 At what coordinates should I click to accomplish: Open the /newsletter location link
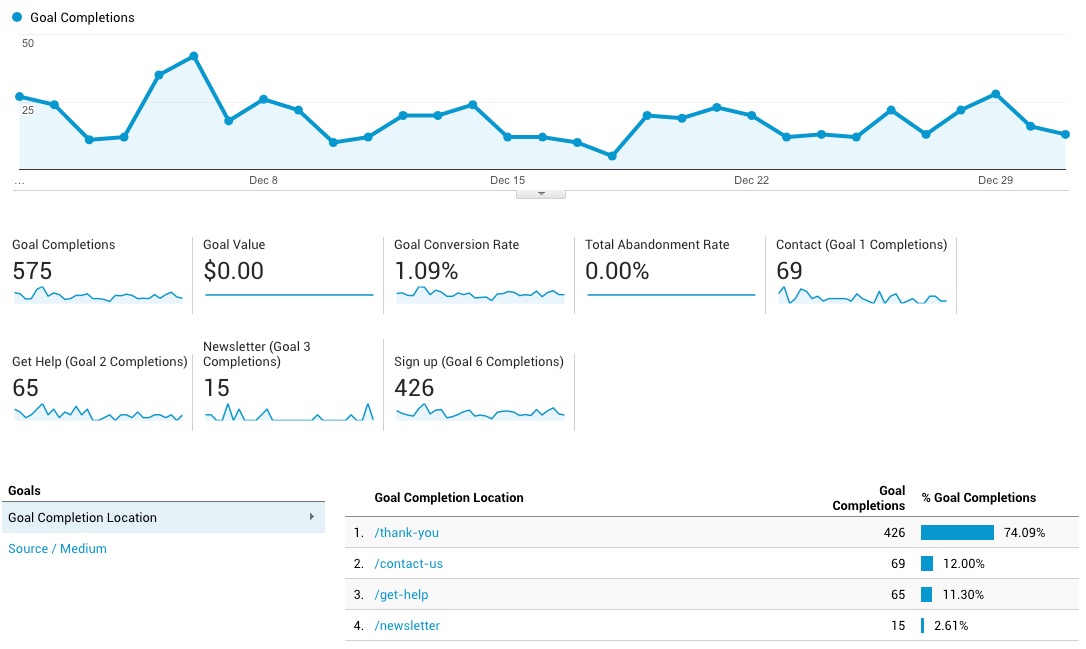click(407, 625)
